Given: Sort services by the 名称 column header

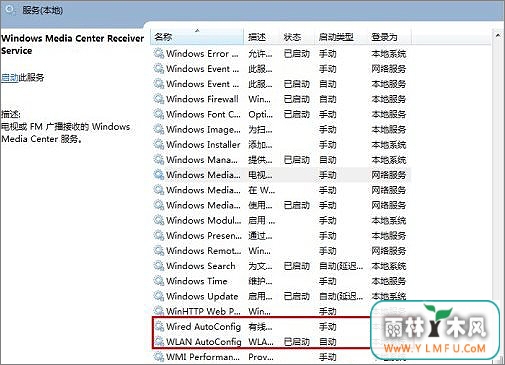Looking at the screenshot, I should [197, 37].
